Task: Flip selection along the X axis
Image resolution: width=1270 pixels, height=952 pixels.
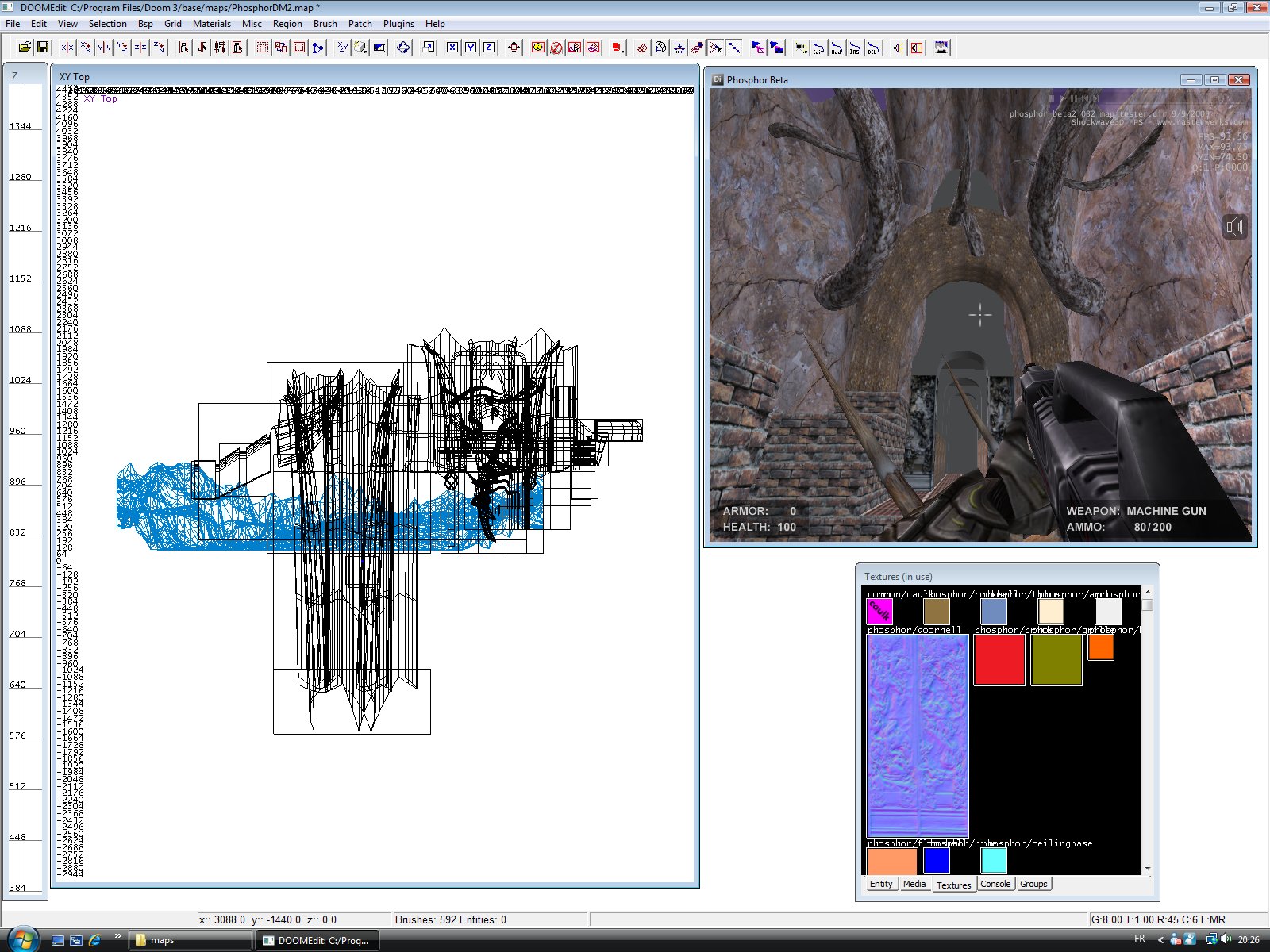Action: (67, 48)
